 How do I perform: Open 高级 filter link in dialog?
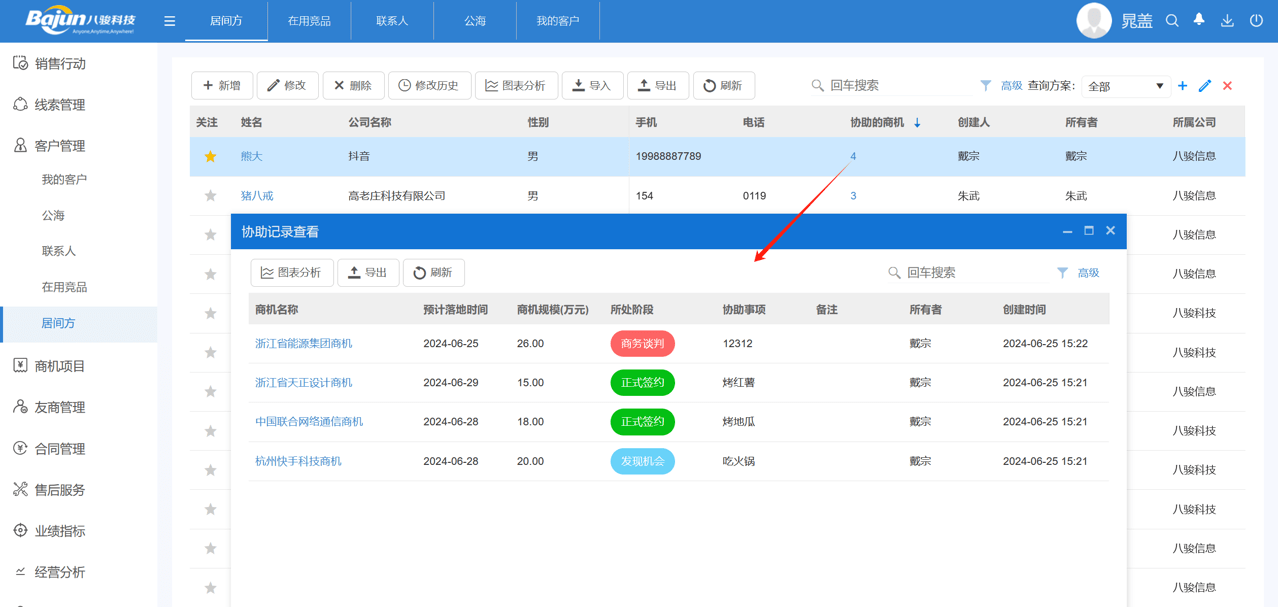(x=1088, y=273)
